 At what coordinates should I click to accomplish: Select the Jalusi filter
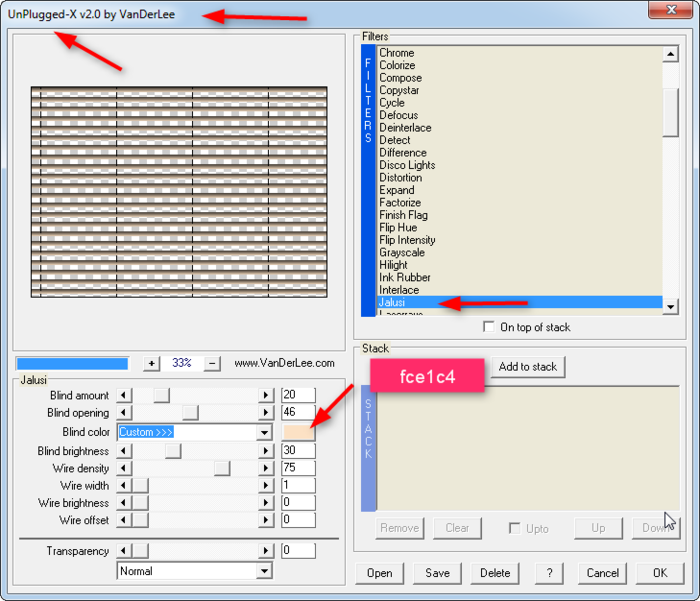[x=519, y=302]
